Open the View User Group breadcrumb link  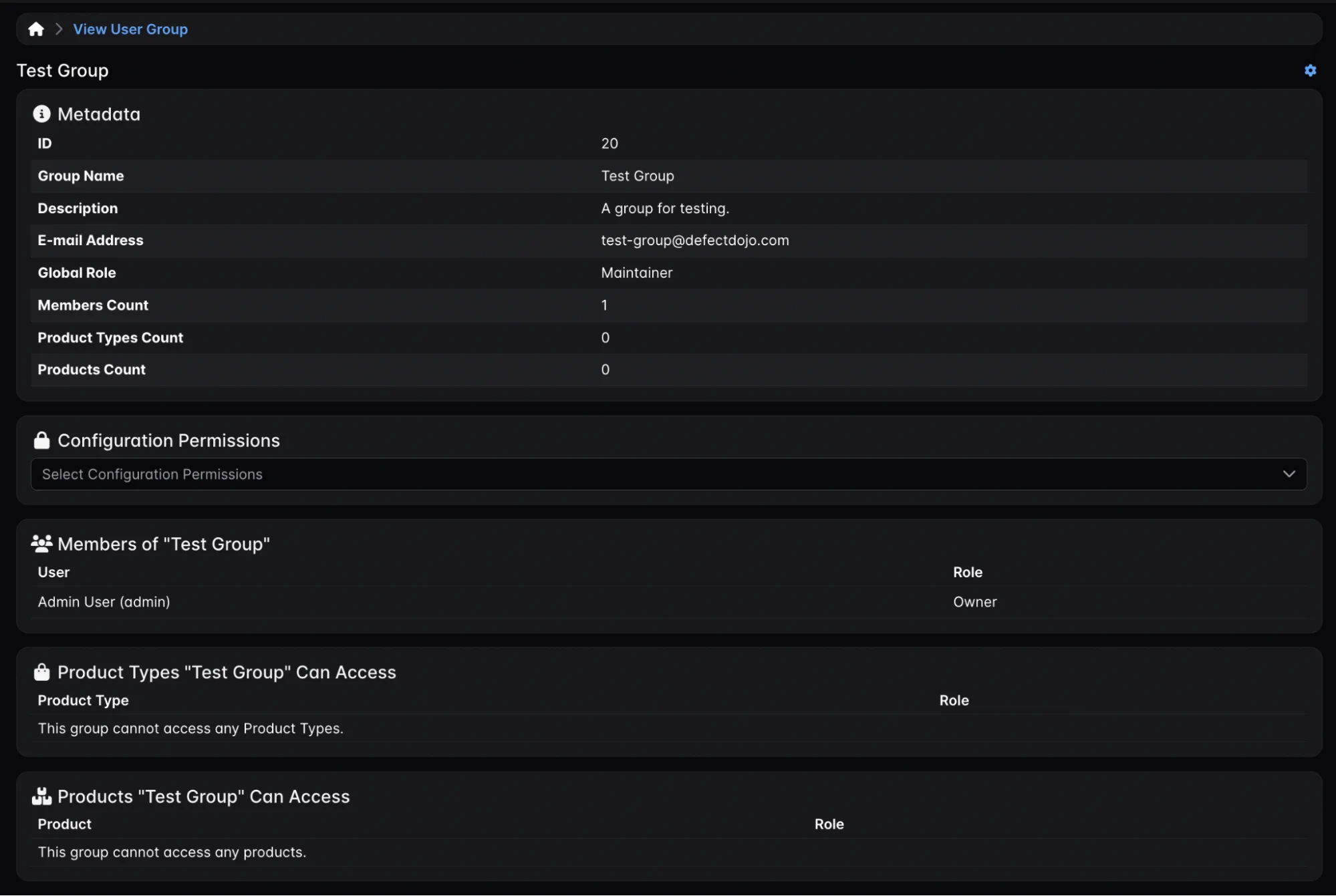(130, 29)
